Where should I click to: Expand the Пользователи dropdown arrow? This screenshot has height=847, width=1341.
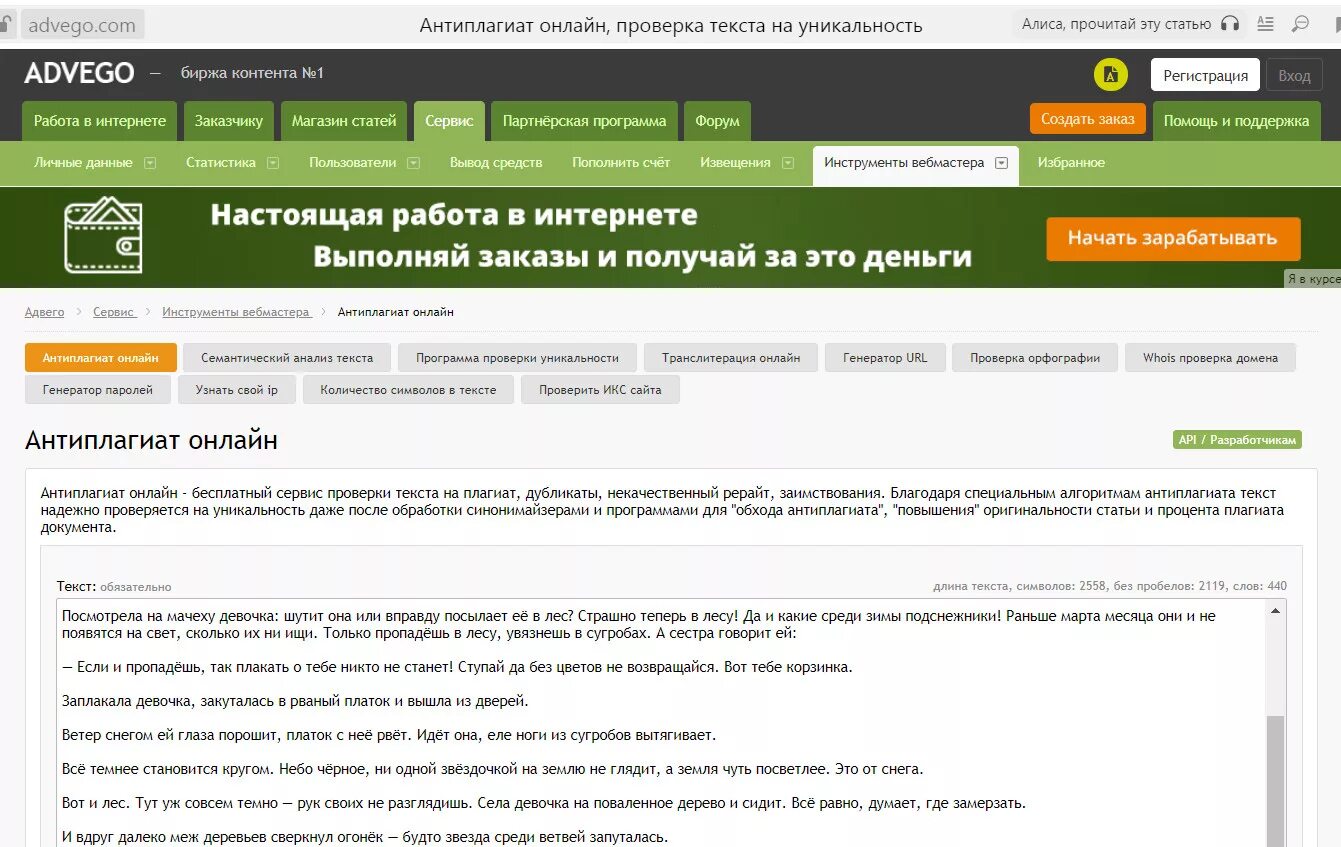coord(413,163)
